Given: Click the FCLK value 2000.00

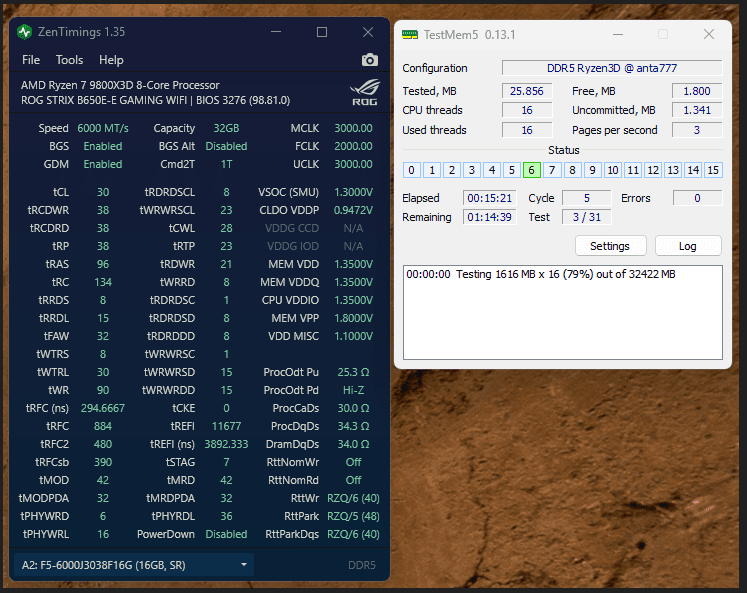Looking at the screenshot, I should pyautogui.click(x=353, y=146).
